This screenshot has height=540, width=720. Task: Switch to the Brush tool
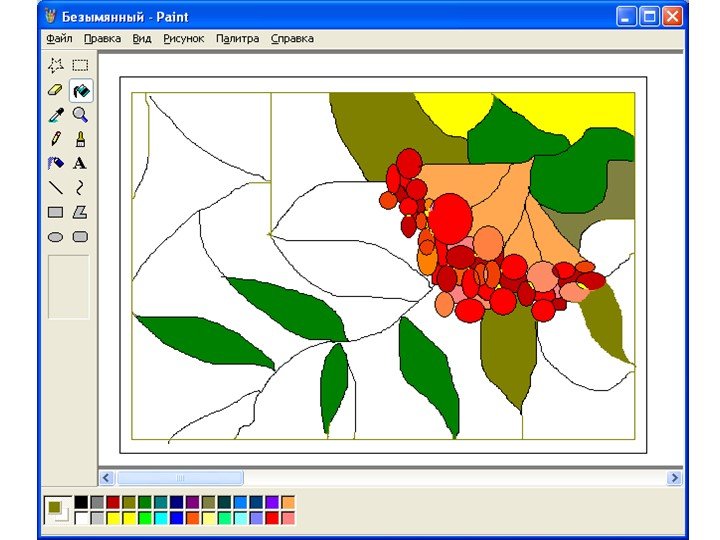click(80, 139)
